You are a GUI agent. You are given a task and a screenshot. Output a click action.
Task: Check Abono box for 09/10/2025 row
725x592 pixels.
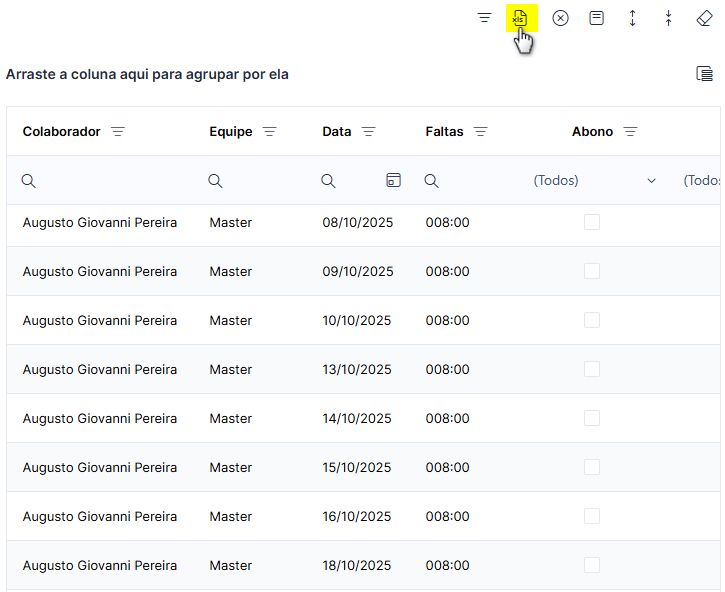coord(592,271)
